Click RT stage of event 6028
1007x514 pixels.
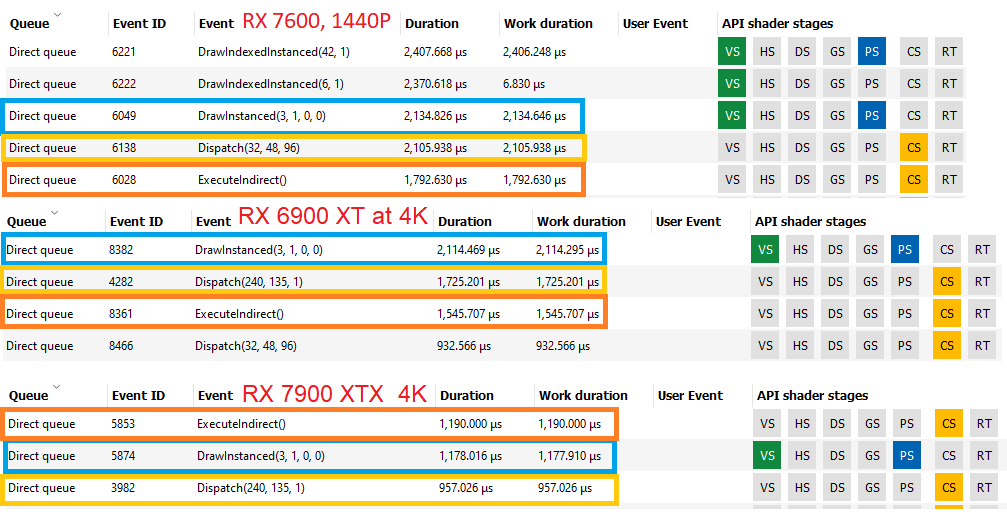(949, 180)
